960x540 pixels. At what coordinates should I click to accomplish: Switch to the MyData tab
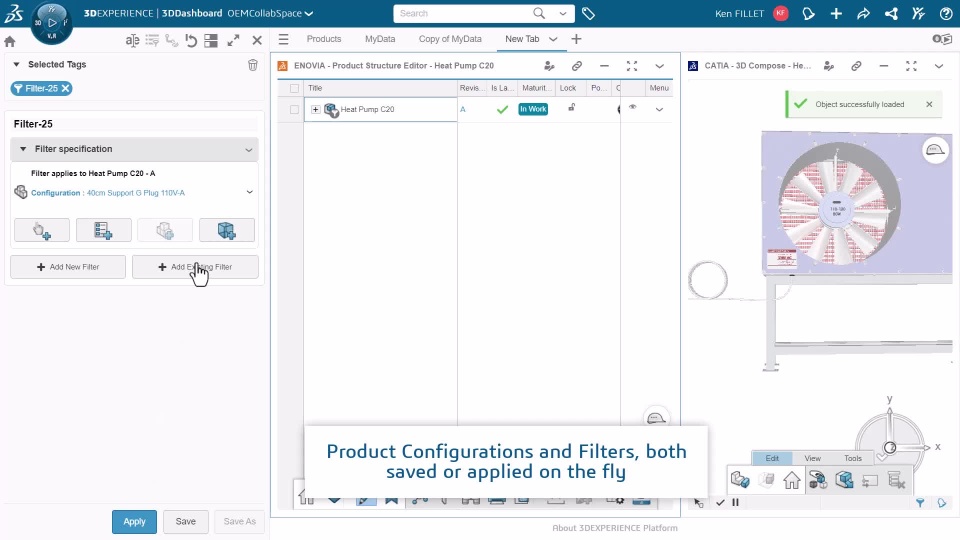[x=380, y=39]
